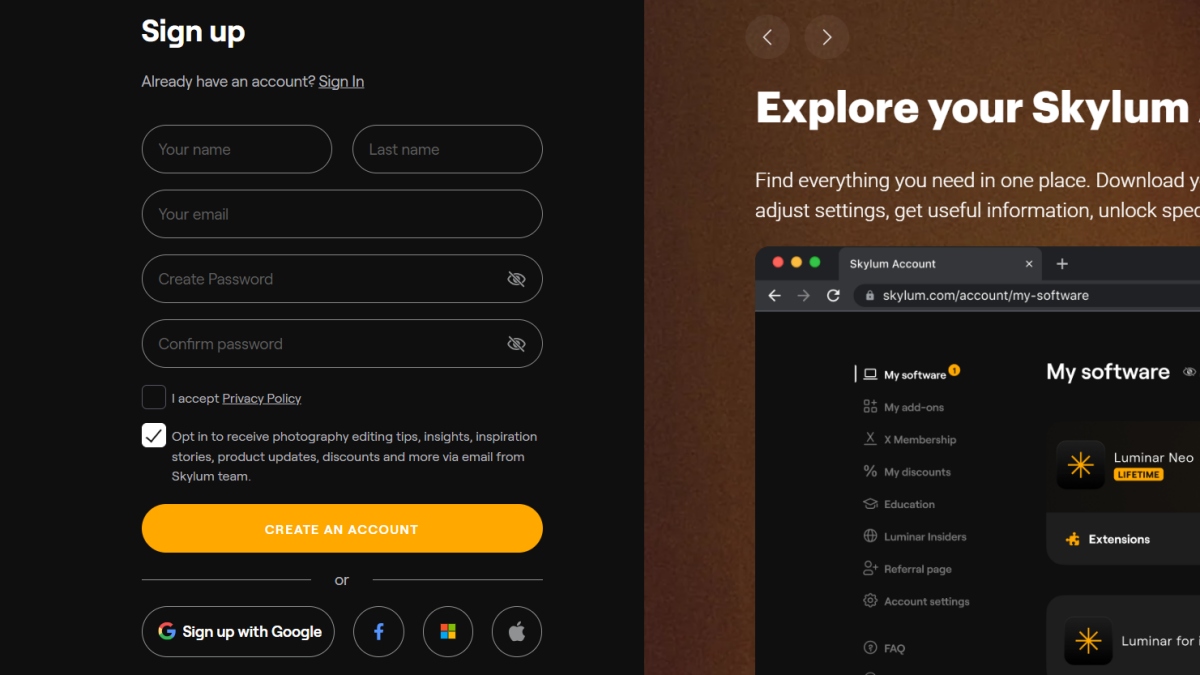
Task: Click the eye icon beside My software
Action: 1189,372
